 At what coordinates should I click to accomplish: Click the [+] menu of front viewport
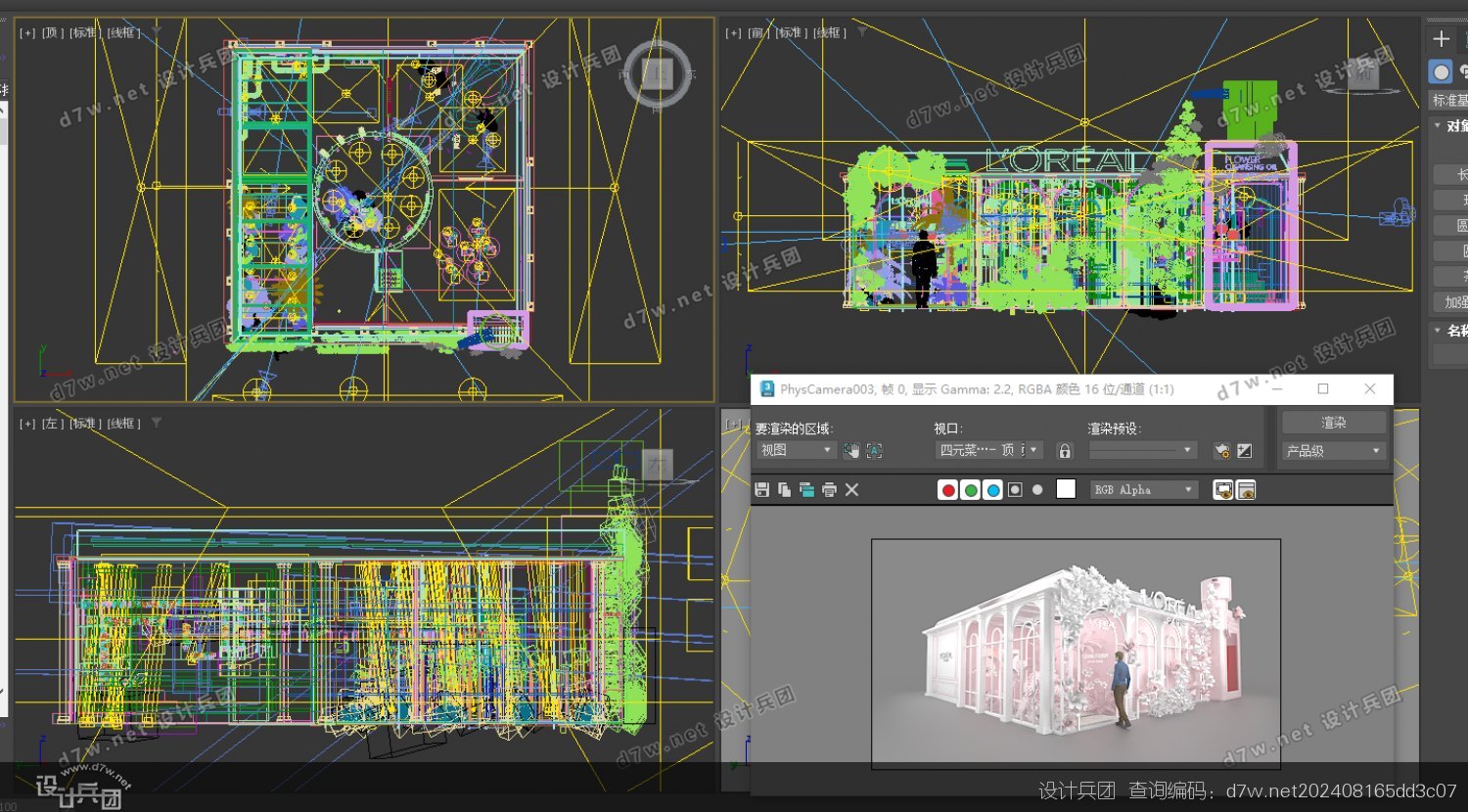coord(733,32)
